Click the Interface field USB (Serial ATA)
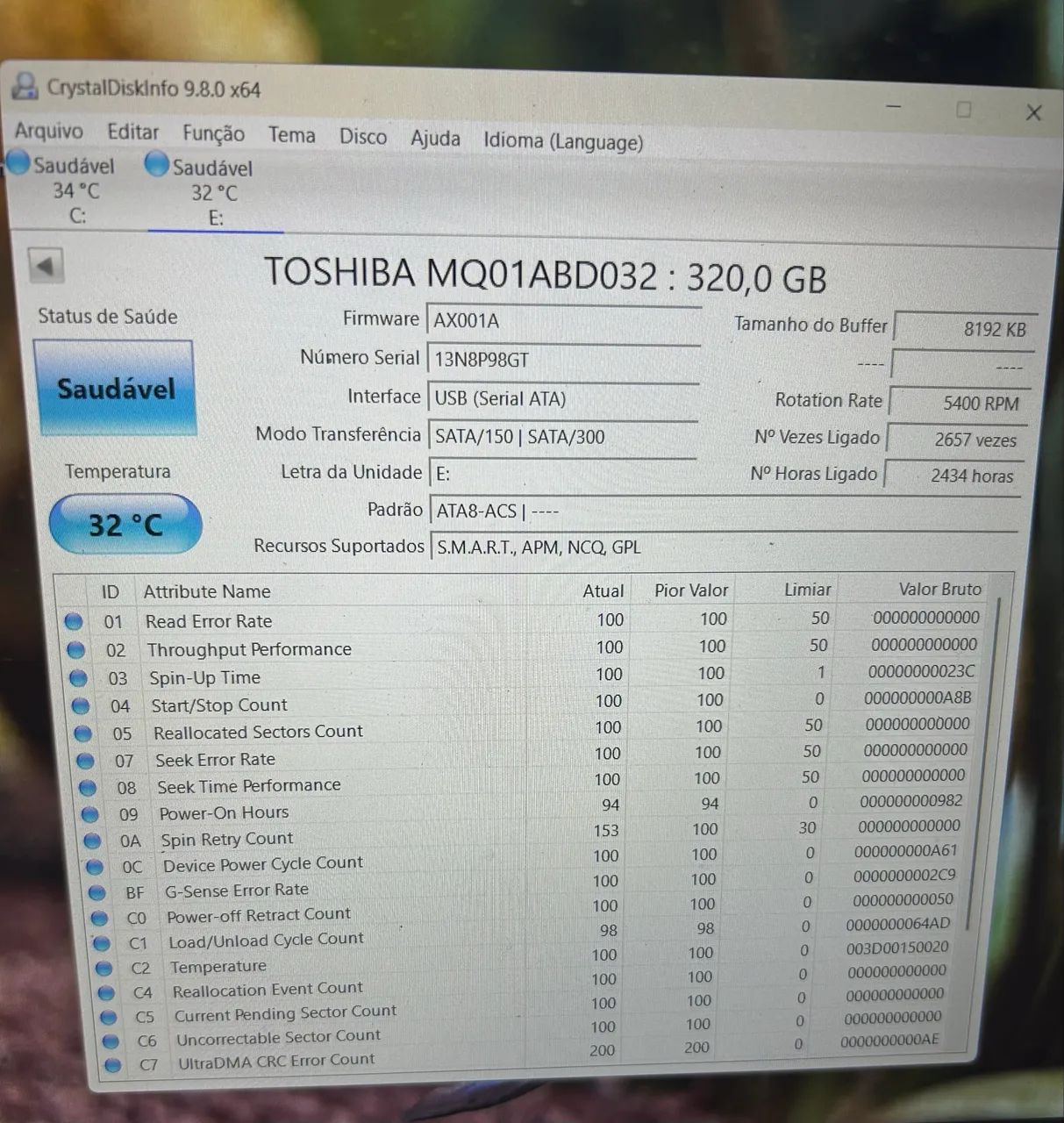This screenshot has height=1123, width=1064. click(562, 397)
